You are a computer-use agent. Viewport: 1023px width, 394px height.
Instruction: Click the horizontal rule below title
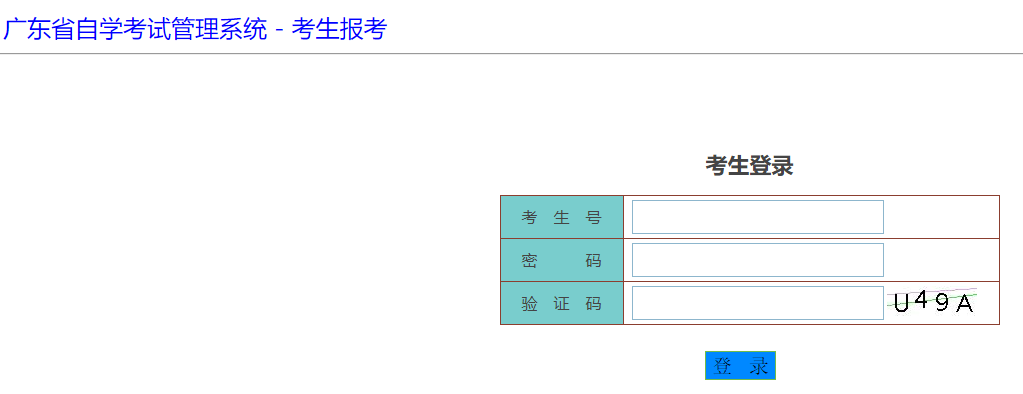click(x=512, y=53)
